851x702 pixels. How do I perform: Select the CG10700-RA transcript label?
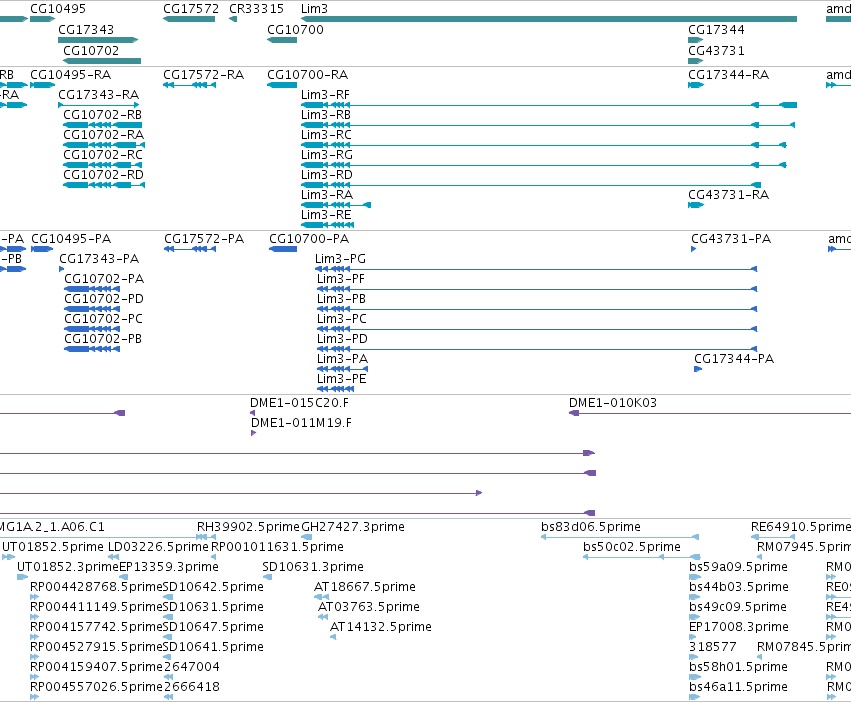point(308,75)
